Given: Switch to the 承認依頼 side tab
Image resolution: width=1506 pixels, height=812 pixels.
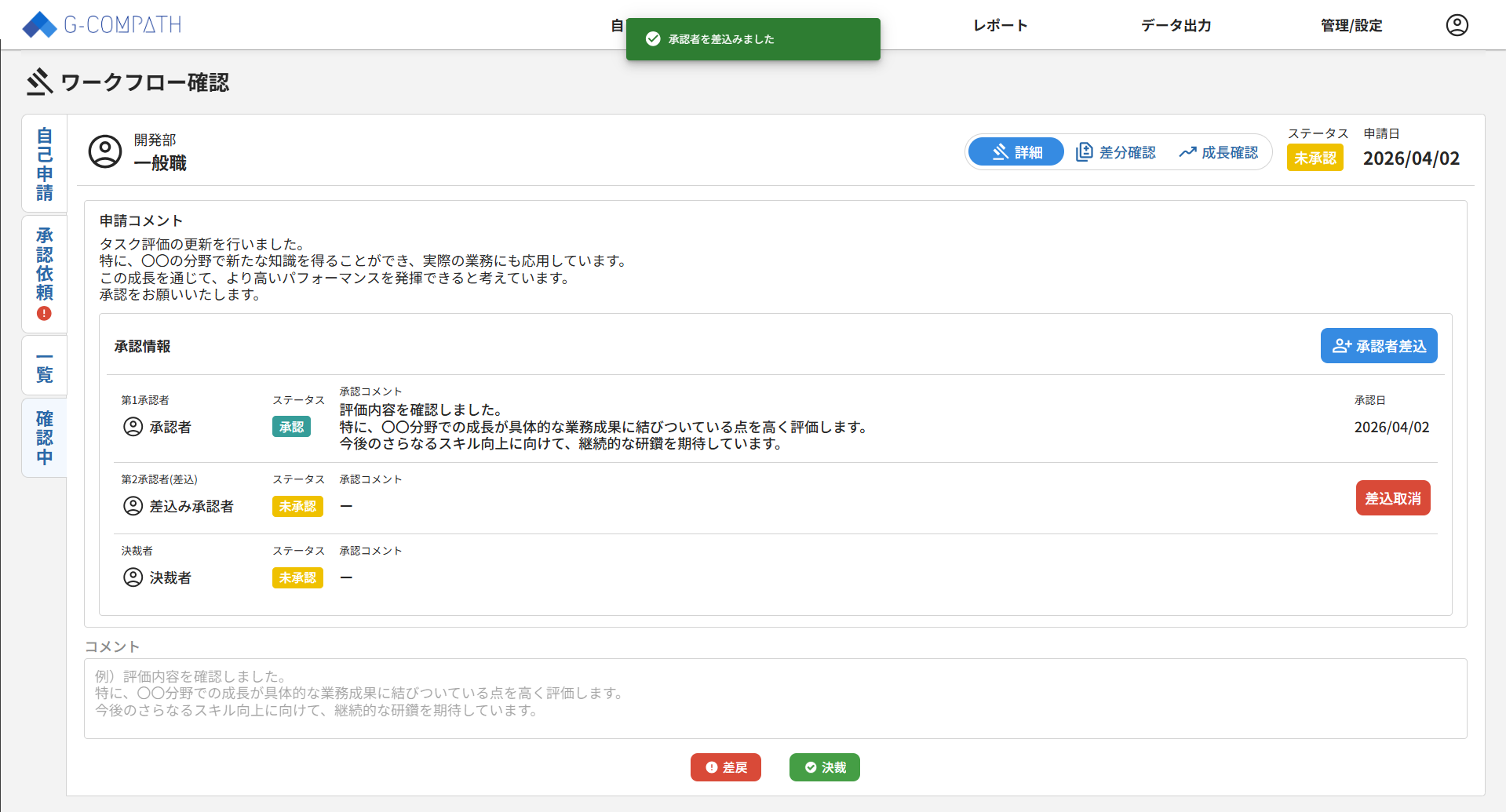Looking at the screenshot, I should click(x=45, y=275).
